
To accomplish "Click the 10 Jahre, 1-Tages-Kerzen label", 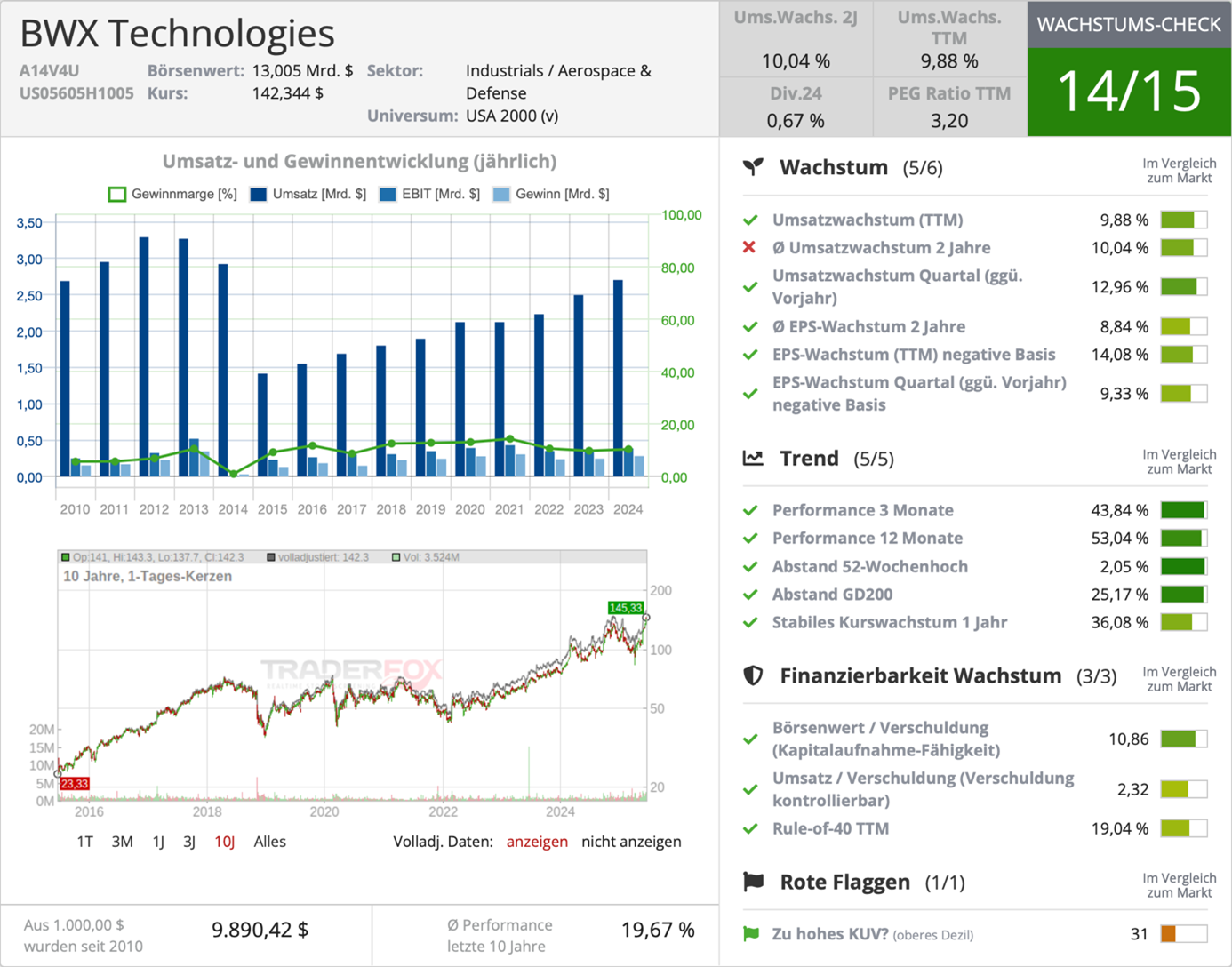I will point(148,576).
